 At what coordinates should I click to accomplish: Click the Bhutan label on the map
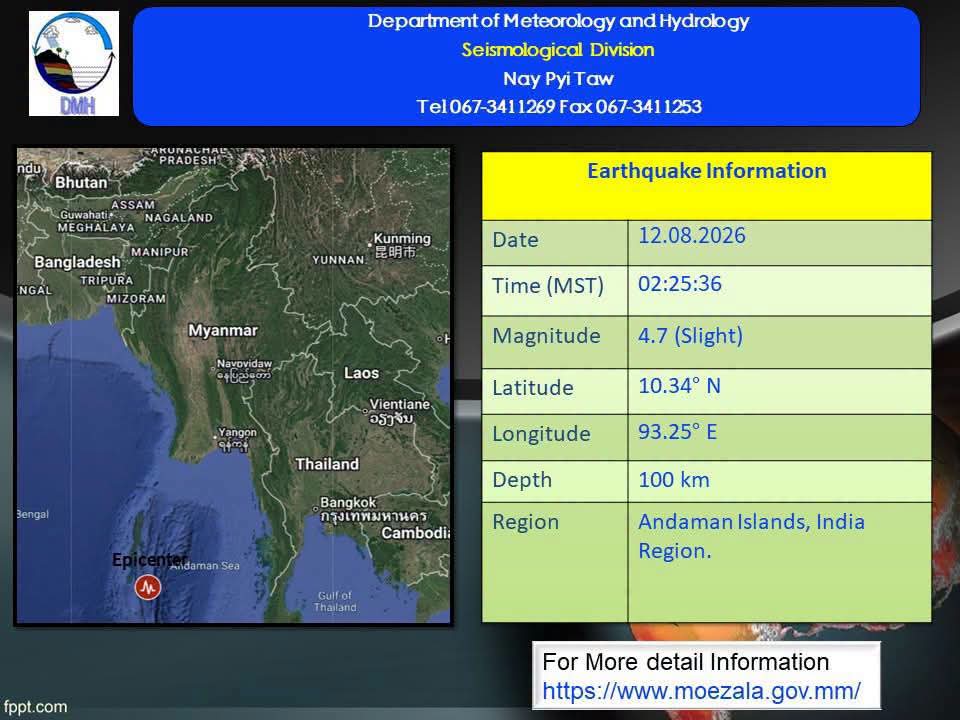pyautogui.click(x=81, y=182)
